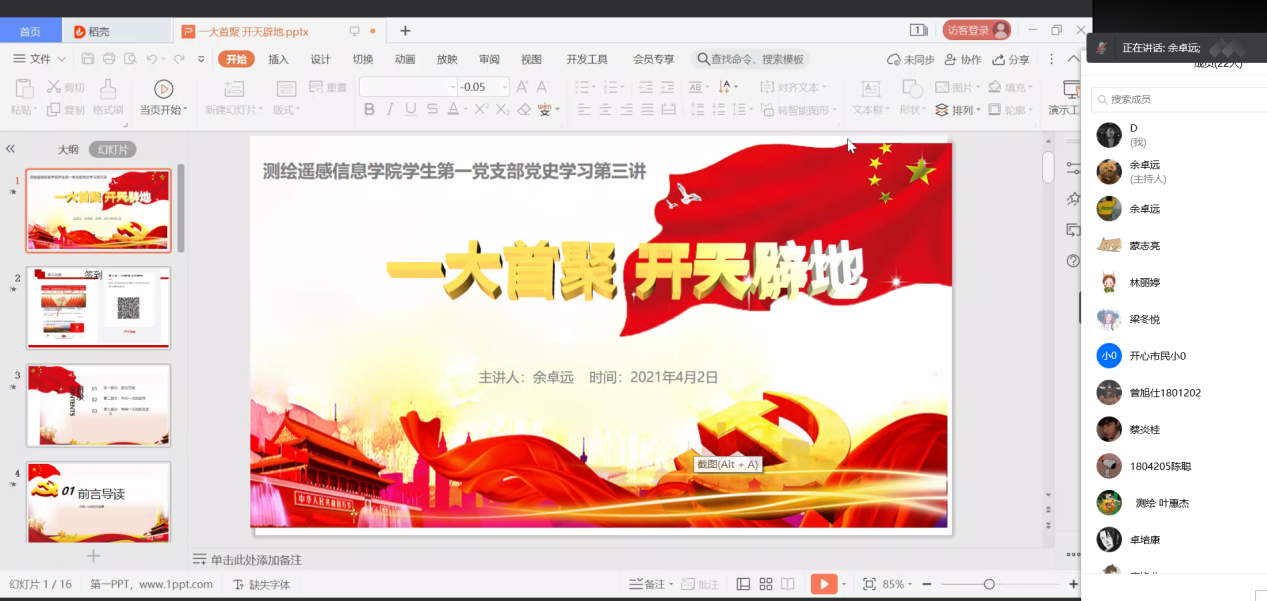This screenshot has width=1267, height=601.
Task: Toggle the 备注 notes pane
Action: pyautogui.click(x=648, y=584)
